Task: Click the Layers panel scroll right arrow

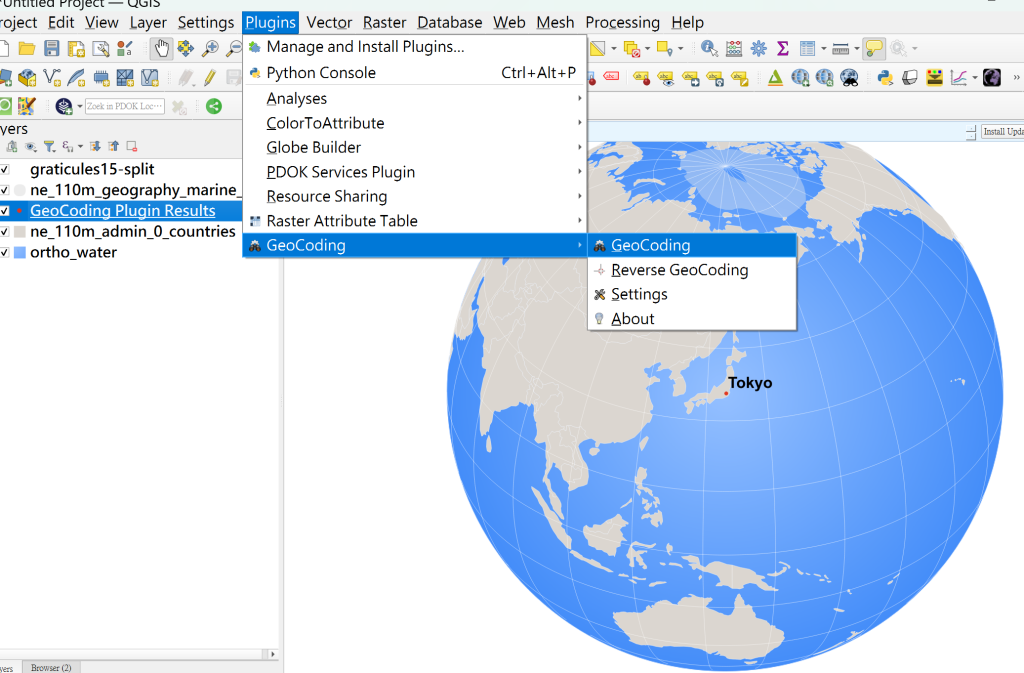Action: pyautogui.click(x=272, y=654)
